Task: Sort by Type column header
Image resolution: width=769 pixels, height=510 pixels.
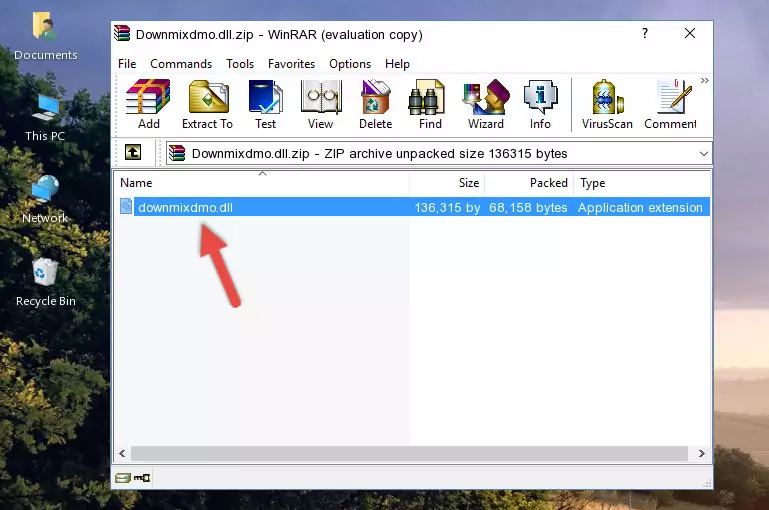Action: (x=641, y=183)
